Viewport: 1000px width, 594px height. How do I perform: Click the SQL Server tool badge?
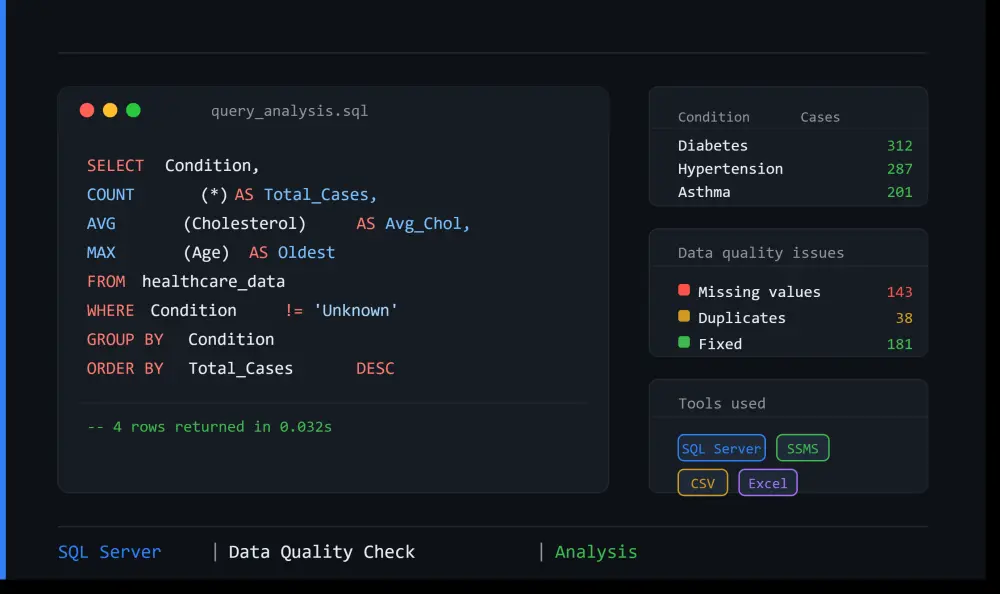tap(721, 448)
